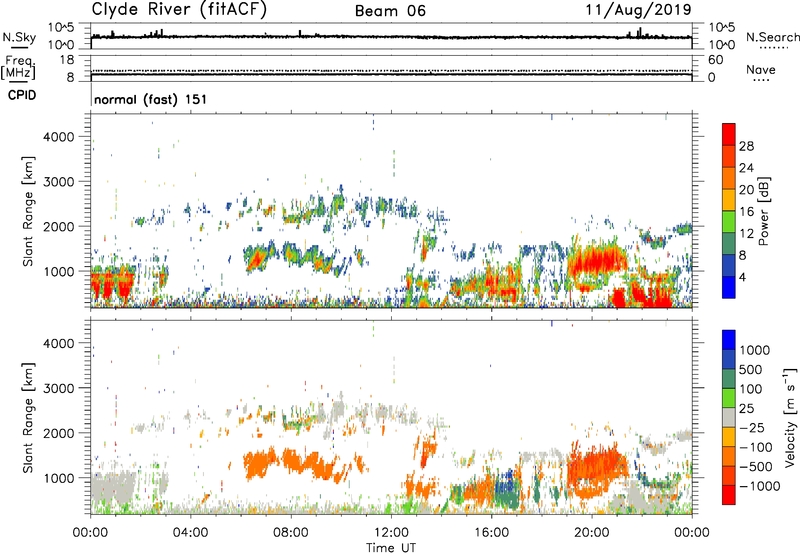Click the "3000" tick of the velocity panel
This screenshot has width=800, height=554.
[59, 388]
